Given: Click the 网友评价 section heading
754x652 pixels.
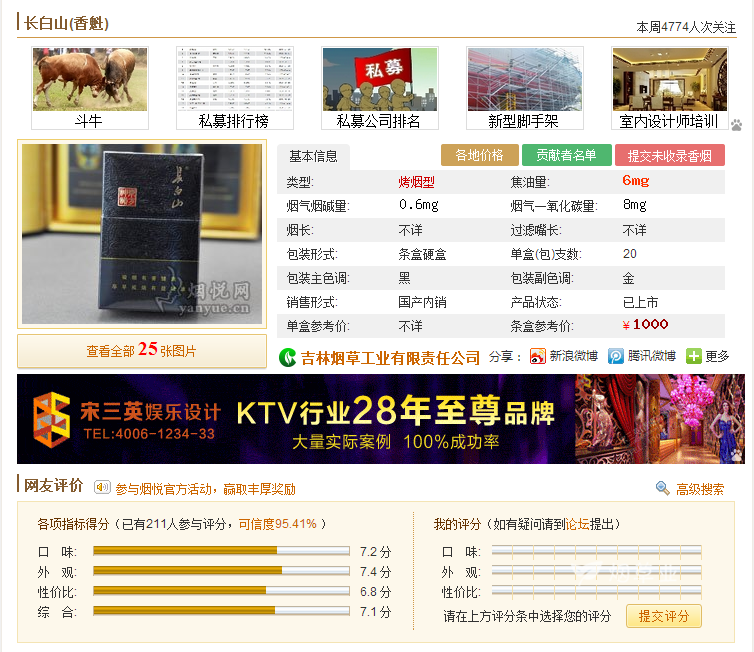Looking at the screenshot, I should (53, 485).
